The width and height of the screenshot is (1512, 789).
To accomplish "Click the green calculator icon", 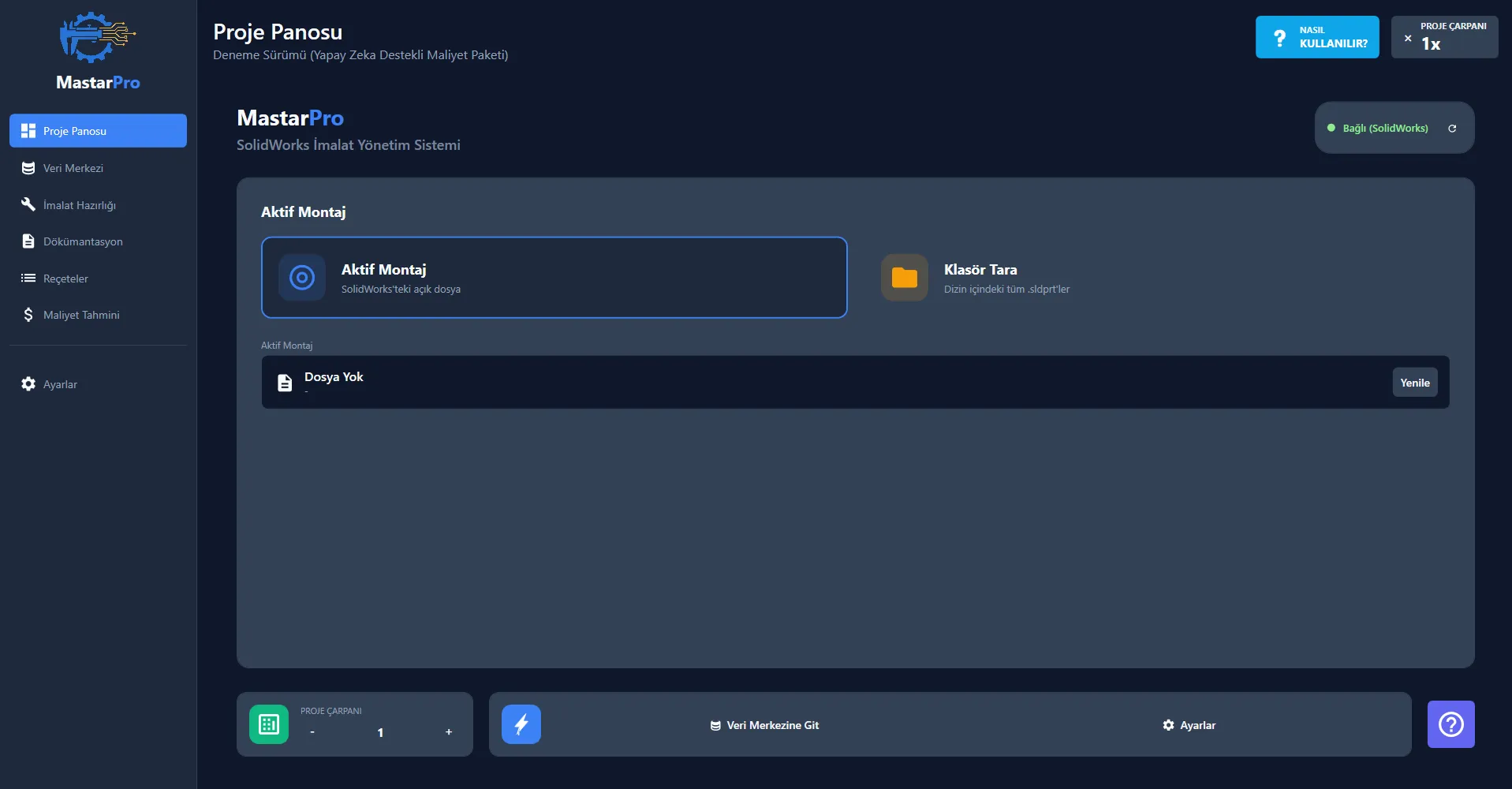I will (269, 724).
